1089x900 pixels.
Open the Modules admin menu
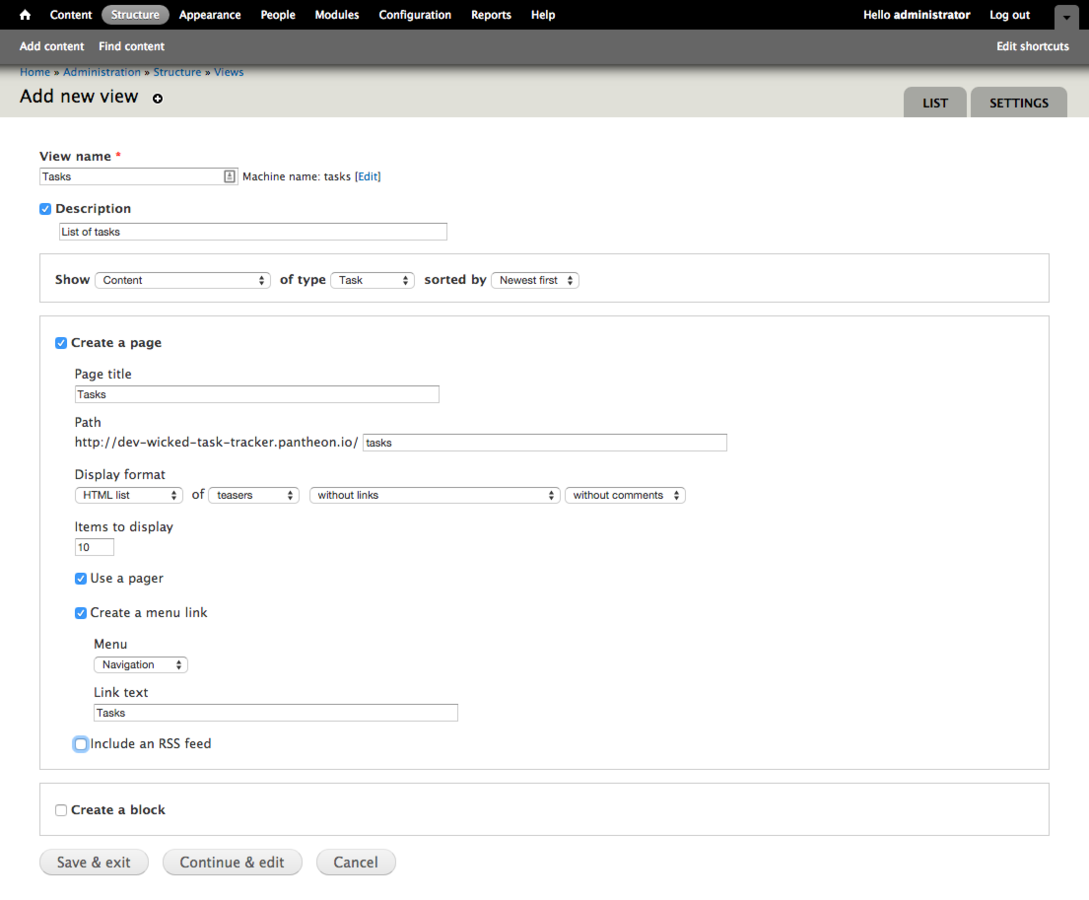(x=337, y=15)
